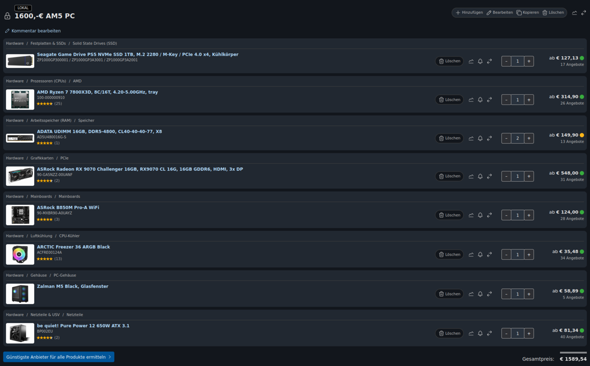The image size is (590, 366).
Task: Share the ASRock Radeon RX 9070 entry
Action: [471, 176]
